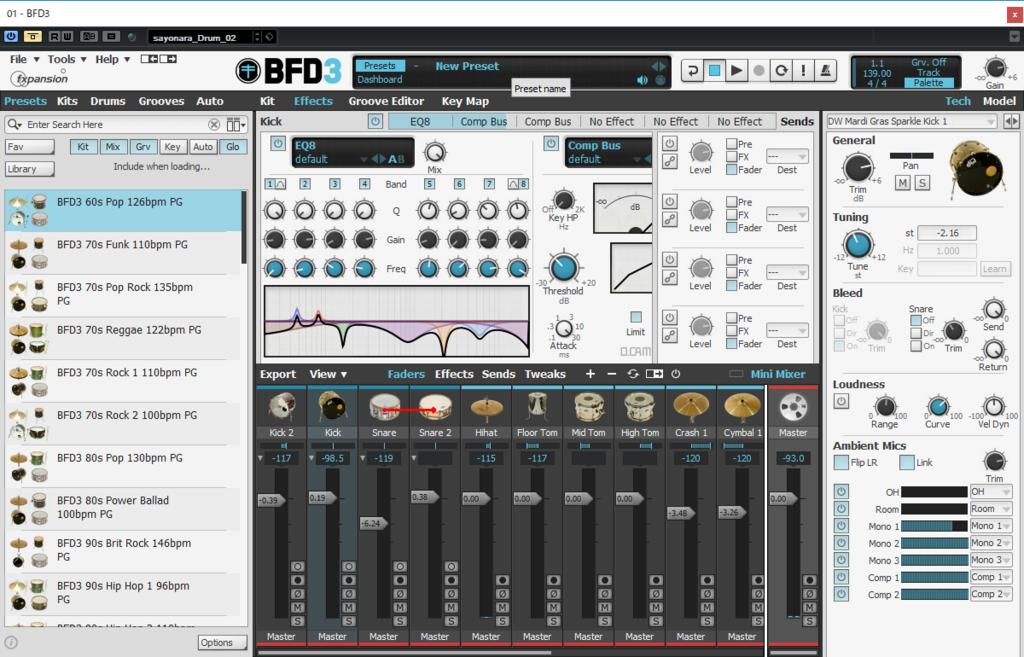Open the EQ8 default preset dropdown
Viewport: 1024px width, 657px height.
(x=364, y=159)
